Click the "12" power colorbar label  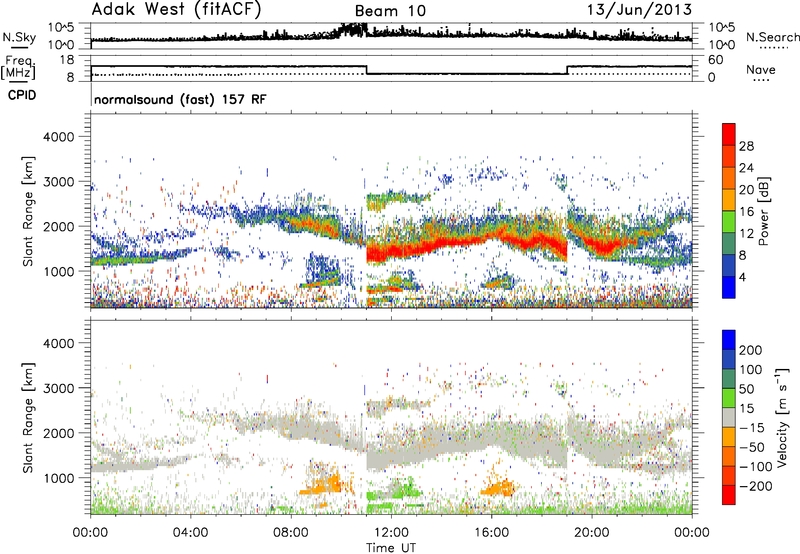(746, 234)
